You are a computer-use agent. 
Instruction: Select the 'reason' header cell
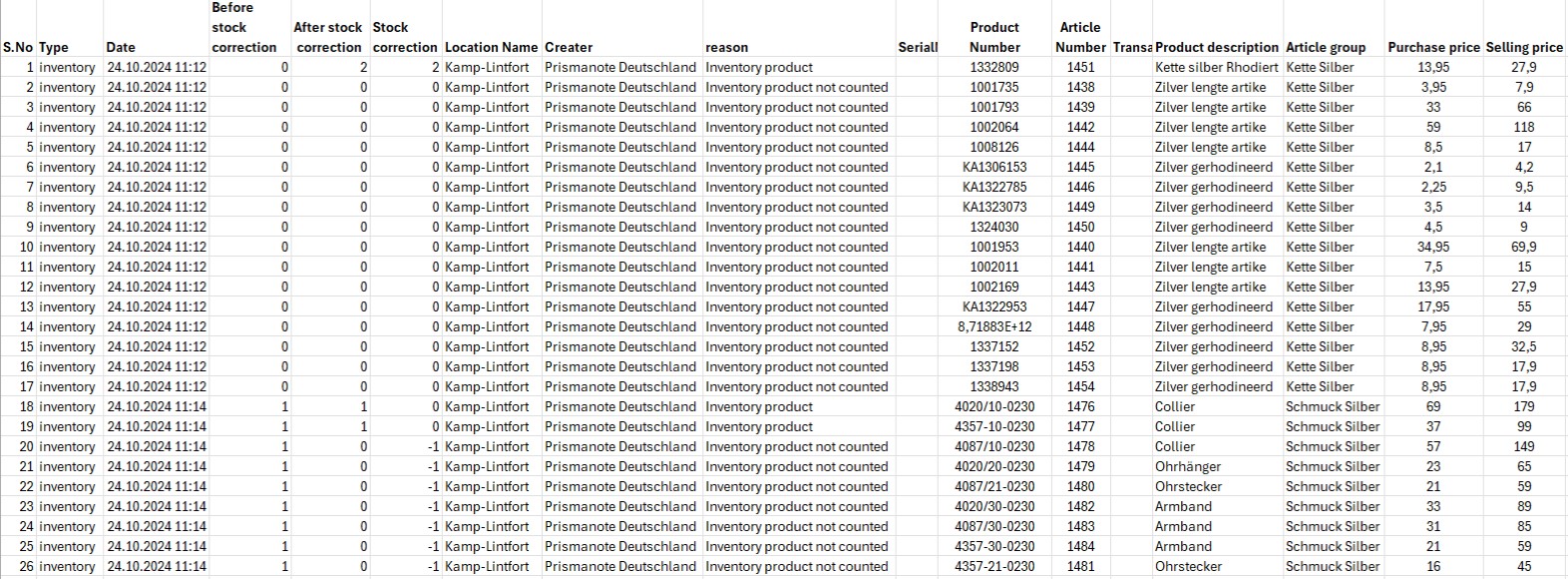[x=726, y=47]
